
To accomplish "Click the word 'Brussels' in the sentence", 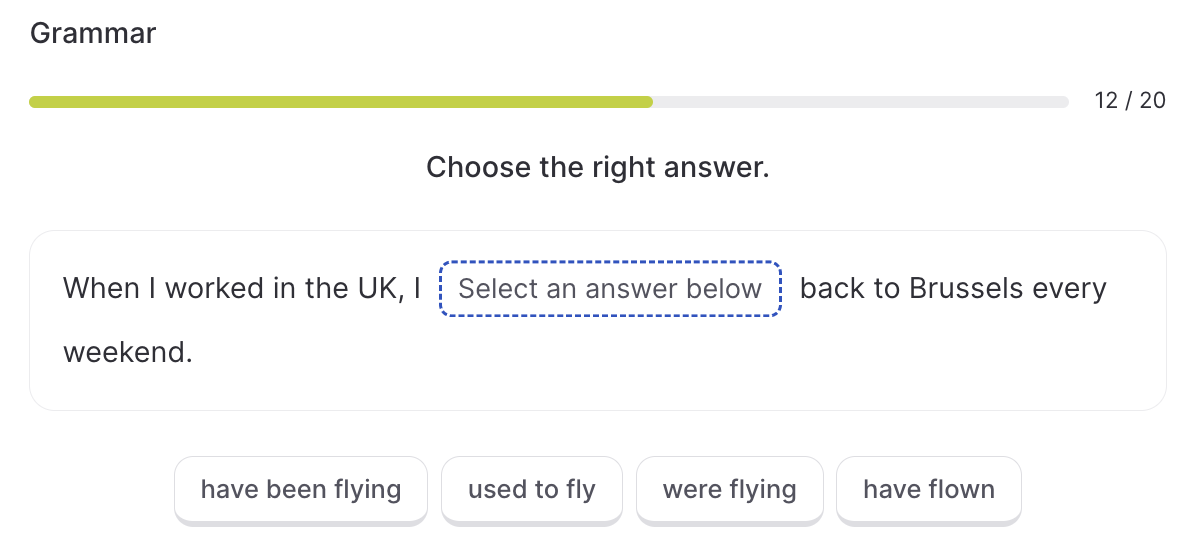I will tap(966, 289).
